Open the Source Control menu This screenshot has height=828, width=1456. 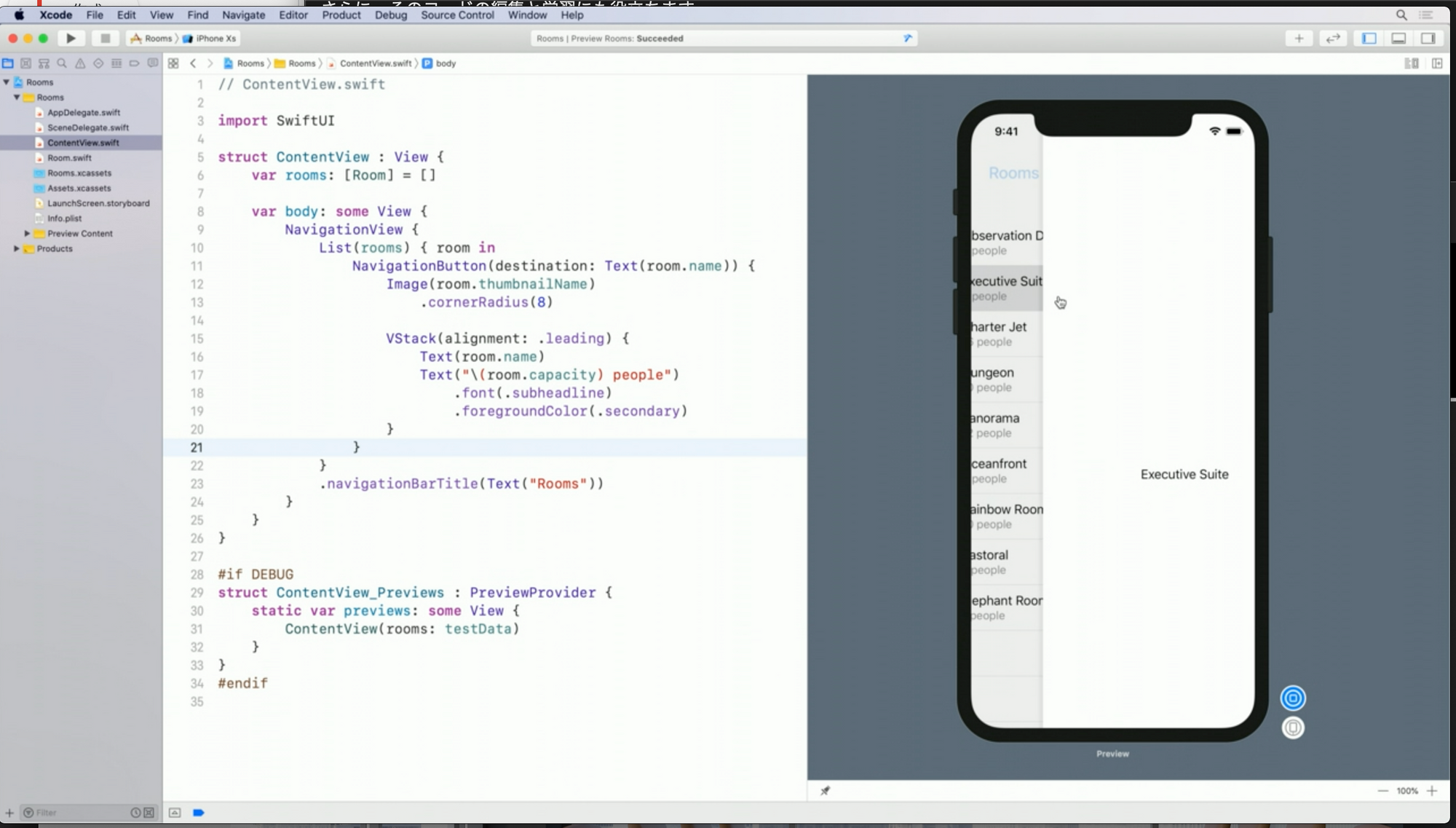[457, 15]
